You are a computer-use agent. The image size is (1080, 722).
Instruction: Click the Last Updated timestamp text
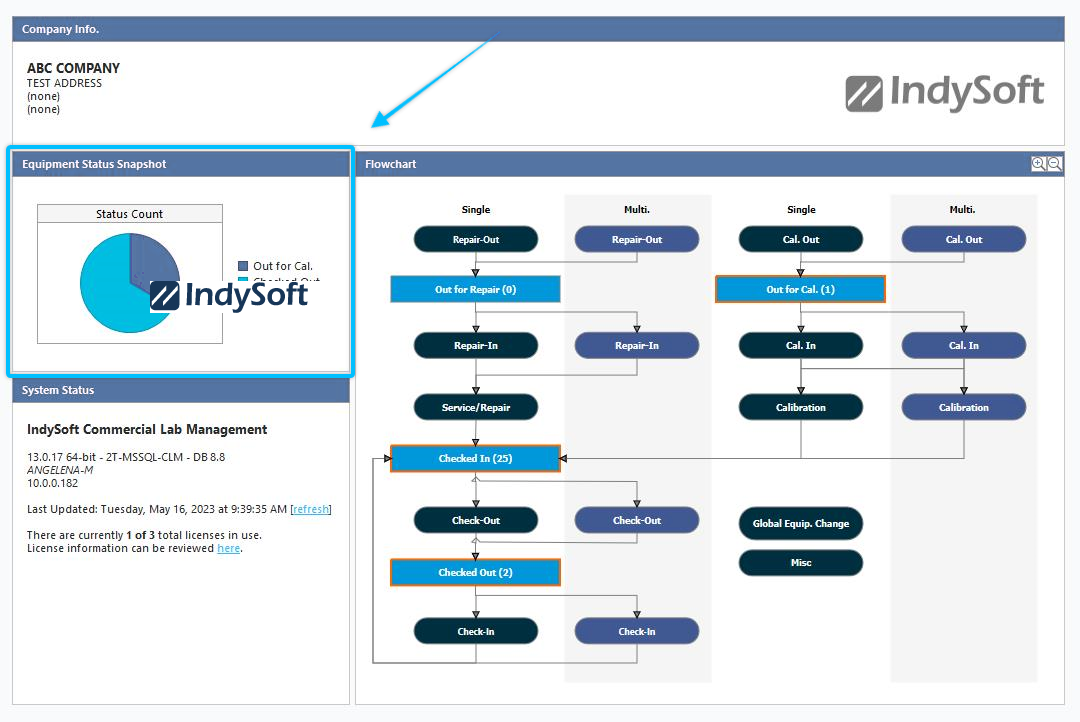[x=157, y=509]
